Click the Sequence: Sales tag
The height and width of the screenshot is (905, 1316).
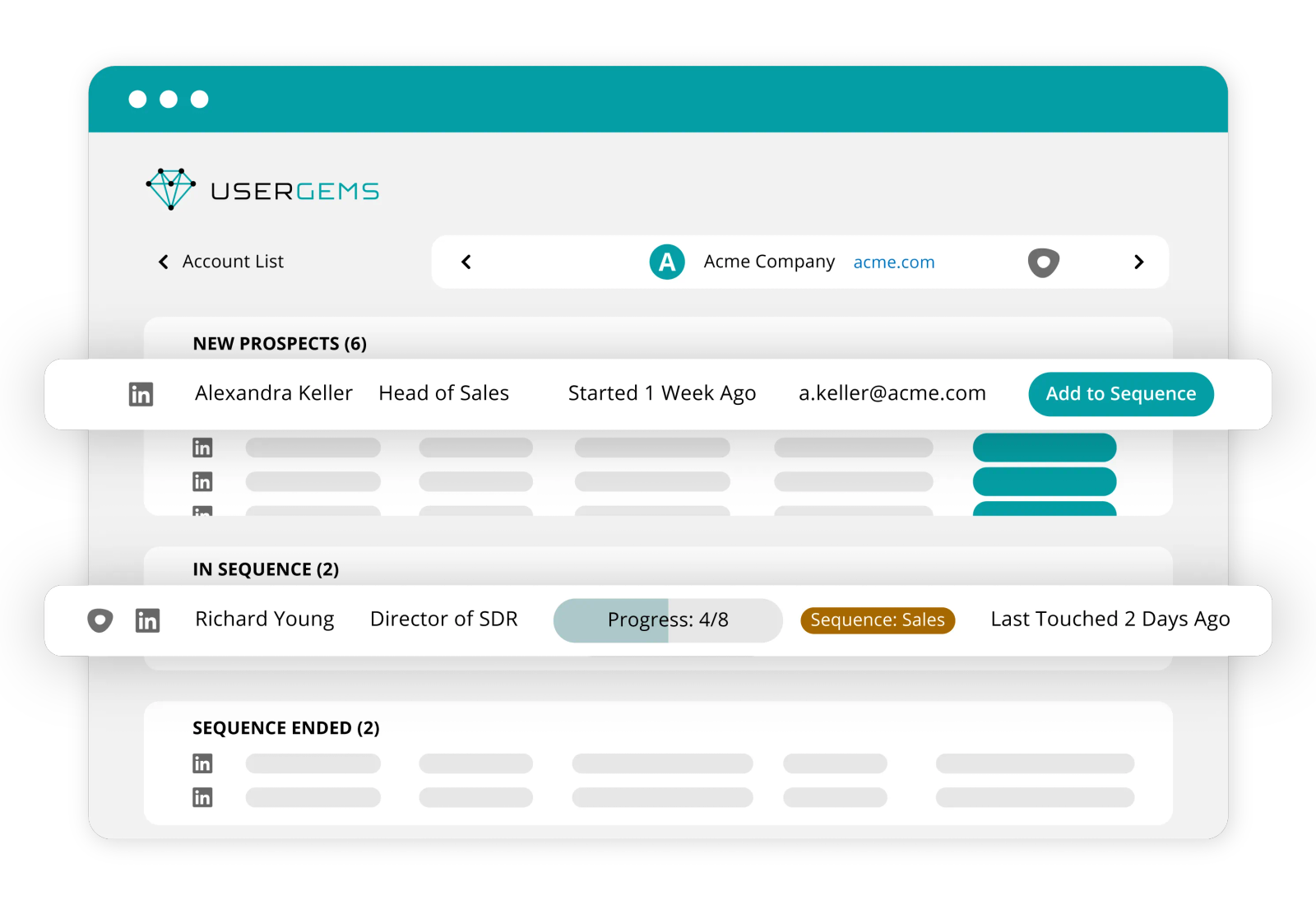878,620
